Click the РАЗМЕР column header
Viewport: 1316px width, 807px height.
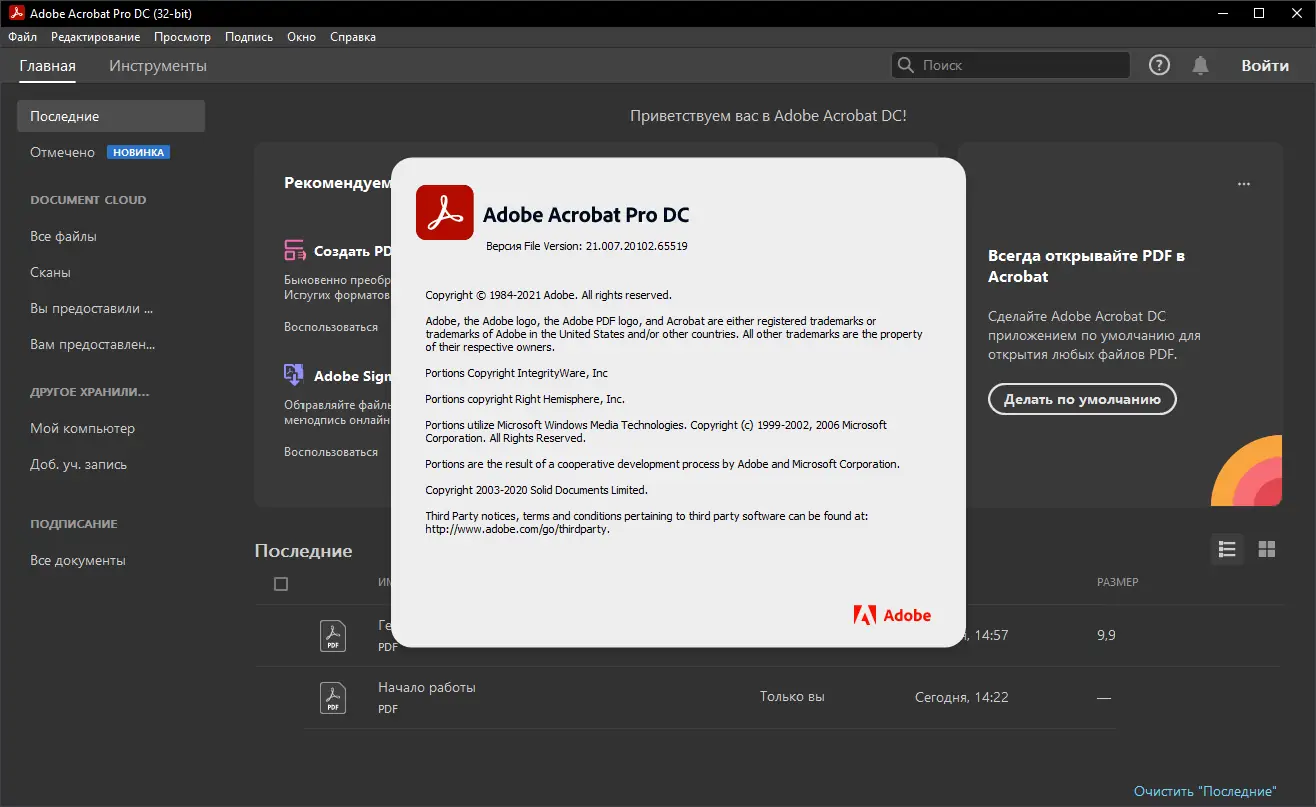tap(1117, 582)
